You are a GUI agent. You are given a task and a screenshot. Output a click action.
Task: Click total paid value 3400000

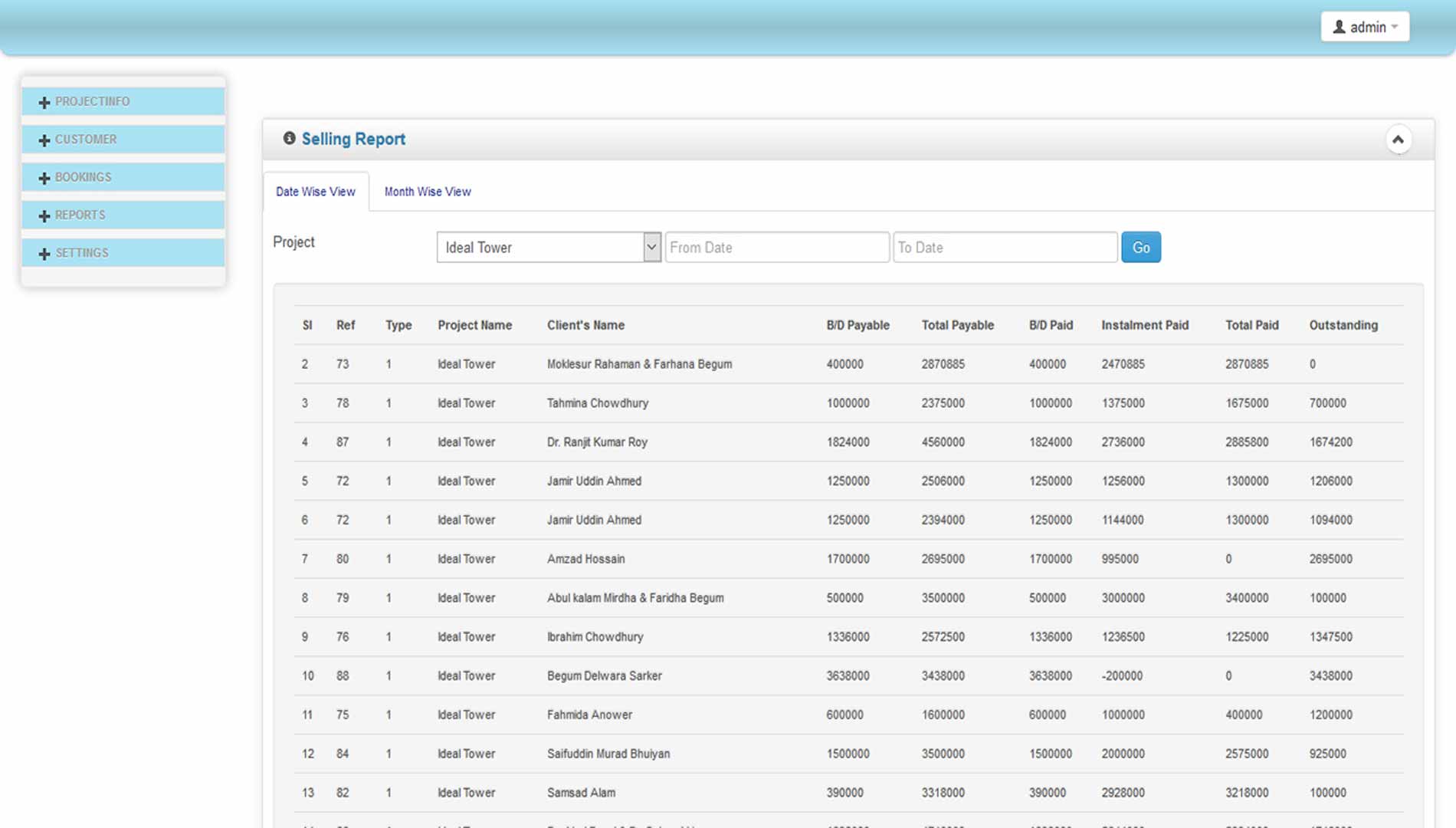click(x=1247, y=598)
